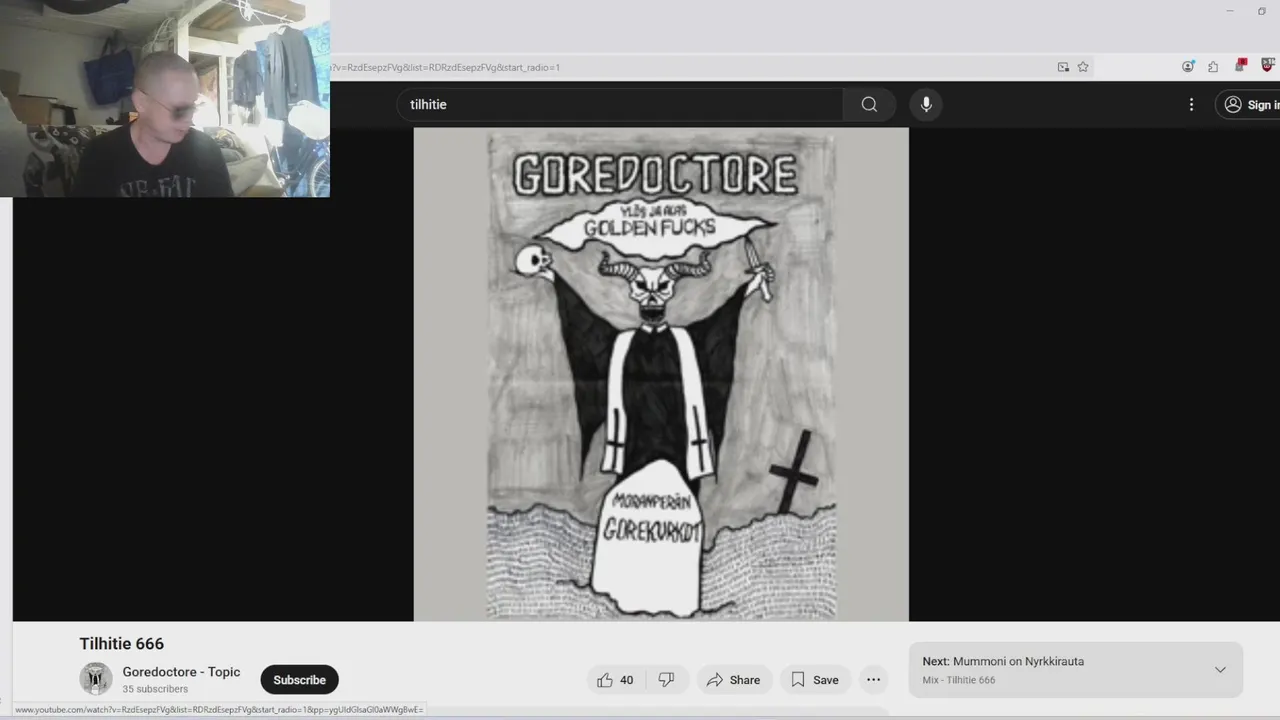
Task: Open picture-in-picture icon in address bar
Action: [x=1063, y=67]
